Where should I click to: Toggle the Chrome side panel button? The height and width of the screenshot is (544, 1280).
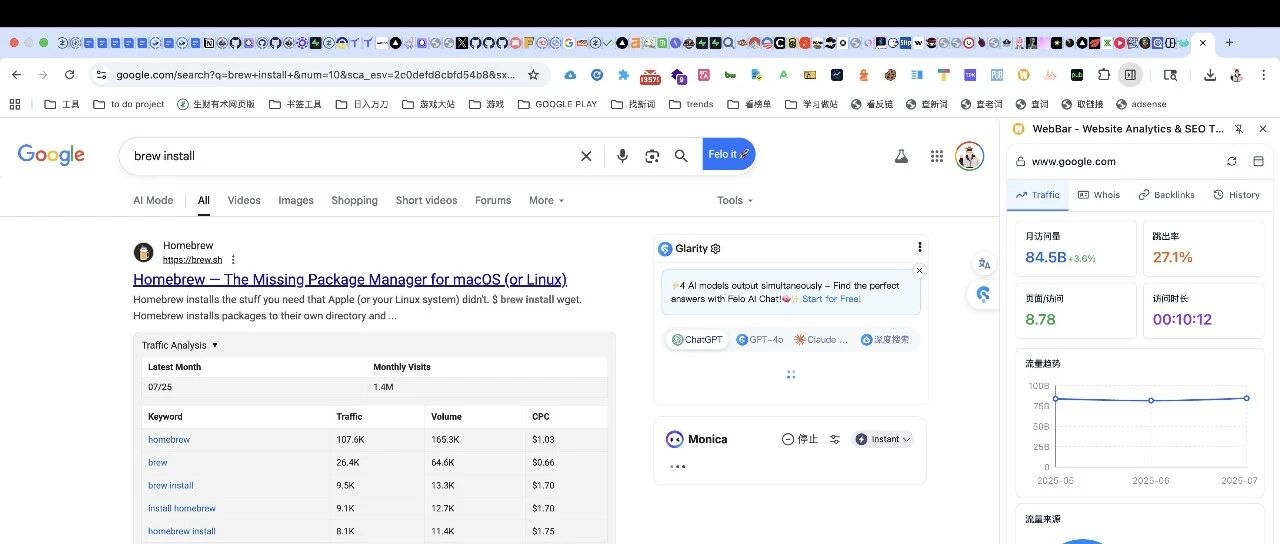pyautogui.click(x=1130, y=75)
